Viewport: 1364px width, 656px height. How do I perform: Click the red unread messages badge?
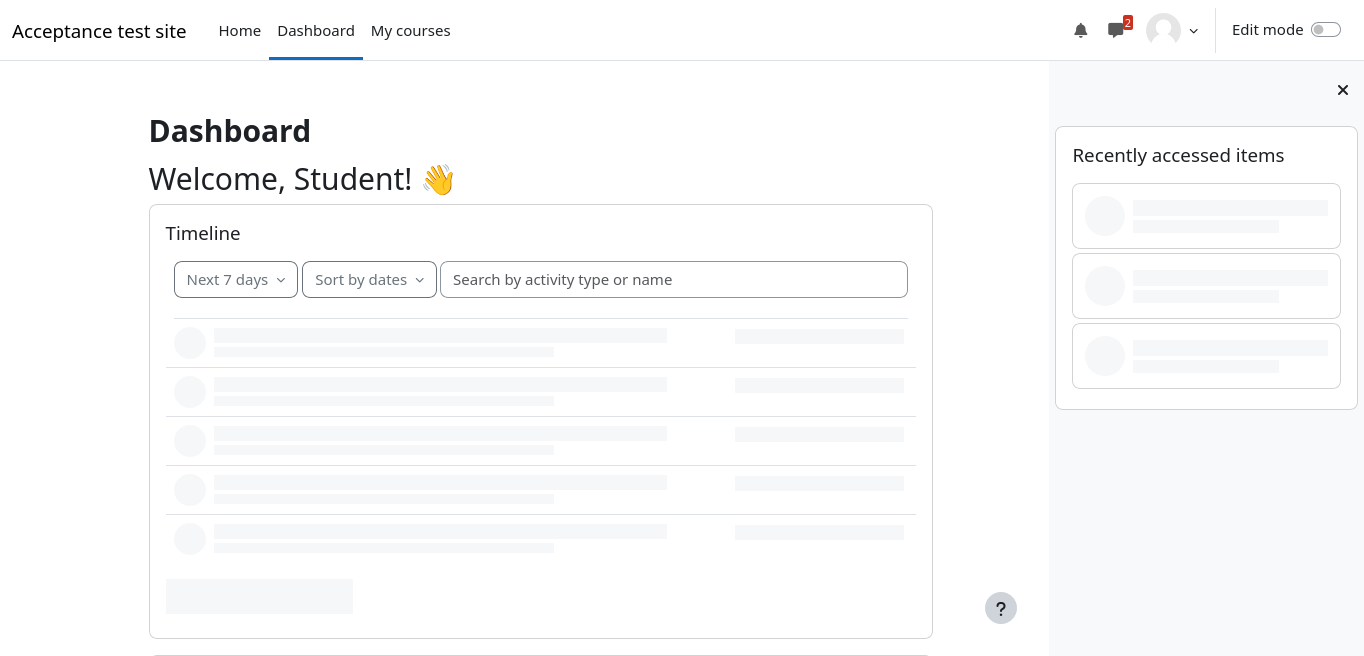point(1127,22)
